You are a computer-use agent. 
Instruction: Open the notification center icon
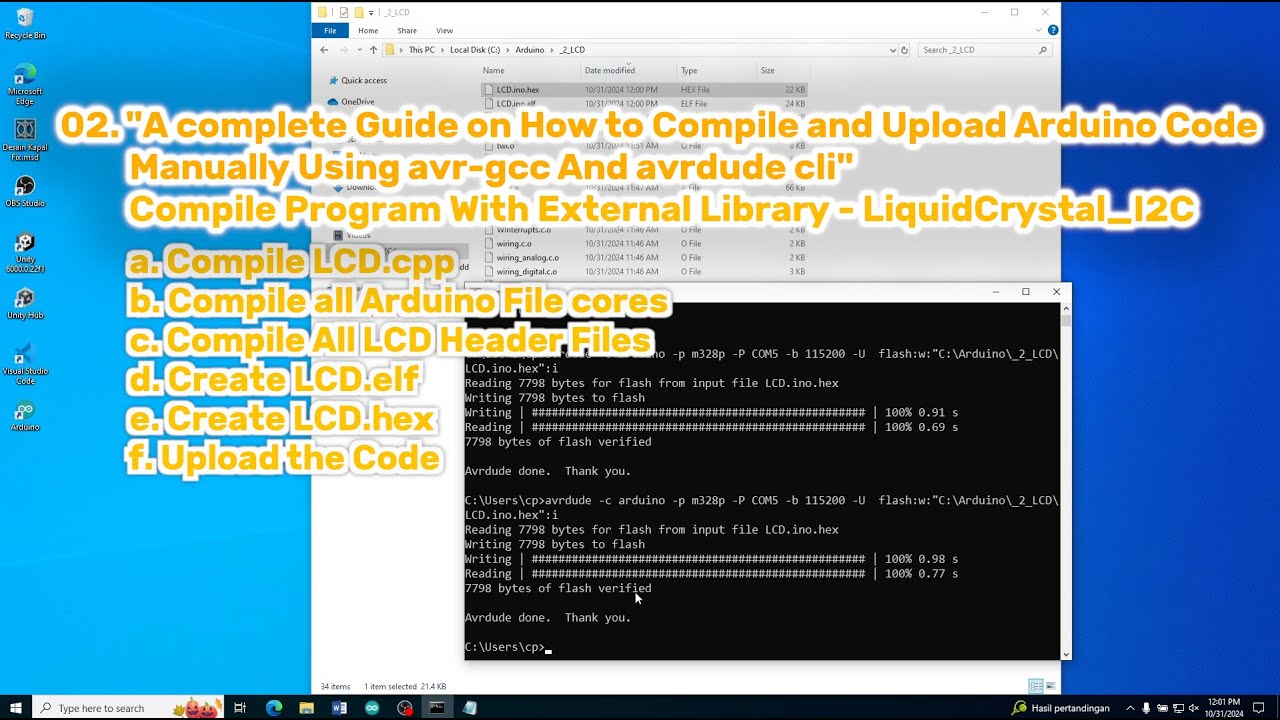coord(1259,708)
